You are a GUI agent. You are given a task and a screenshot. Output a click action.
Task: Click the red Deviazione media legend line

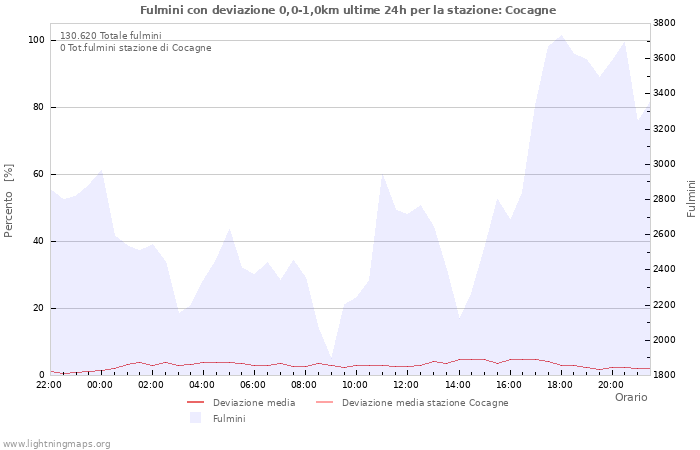pyautogui.click(x=196, y=402)
